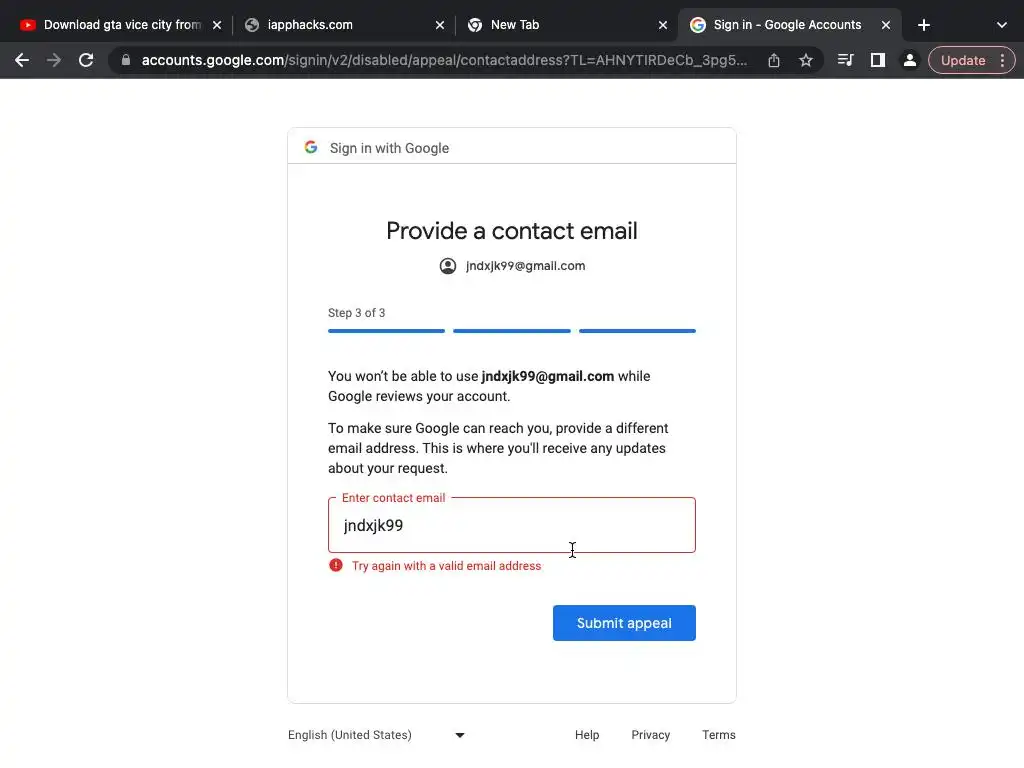Open the new tab plus button
1024x768 pixels.
coord(924,25)
